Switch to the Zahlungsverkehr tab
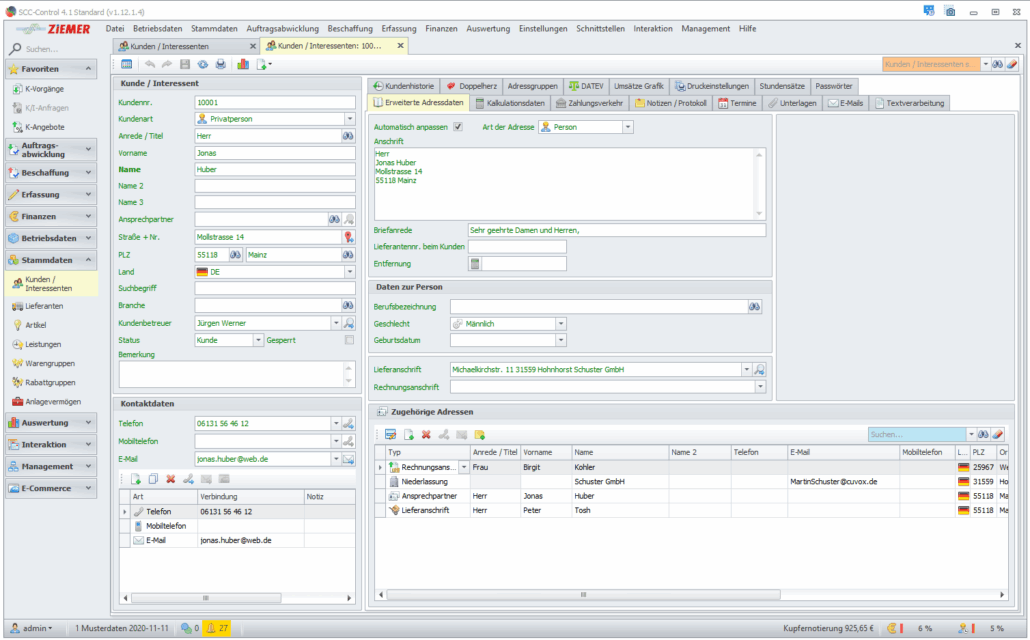The width and height of the screenshot is (1030, 640). [x=589, y=103]
